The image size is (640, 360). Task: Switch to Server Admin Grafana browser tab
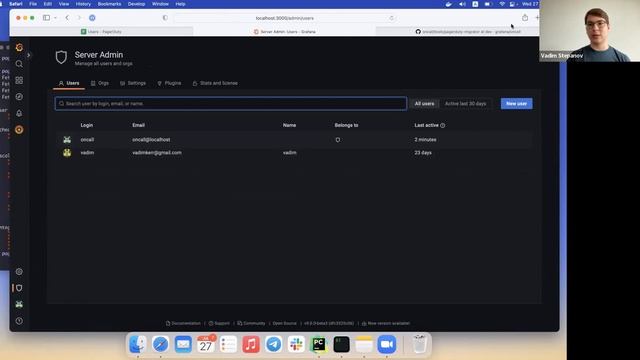tap(284, 31)
